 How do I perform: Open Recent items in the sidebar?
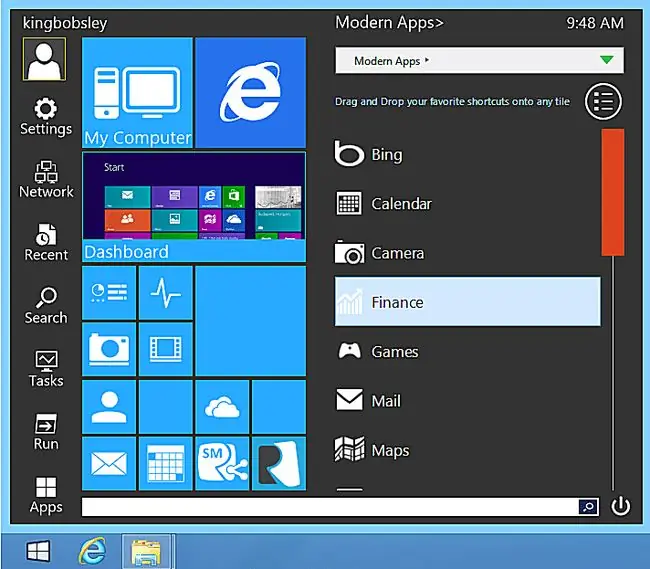pyautogui.click(x=46, y=242)
